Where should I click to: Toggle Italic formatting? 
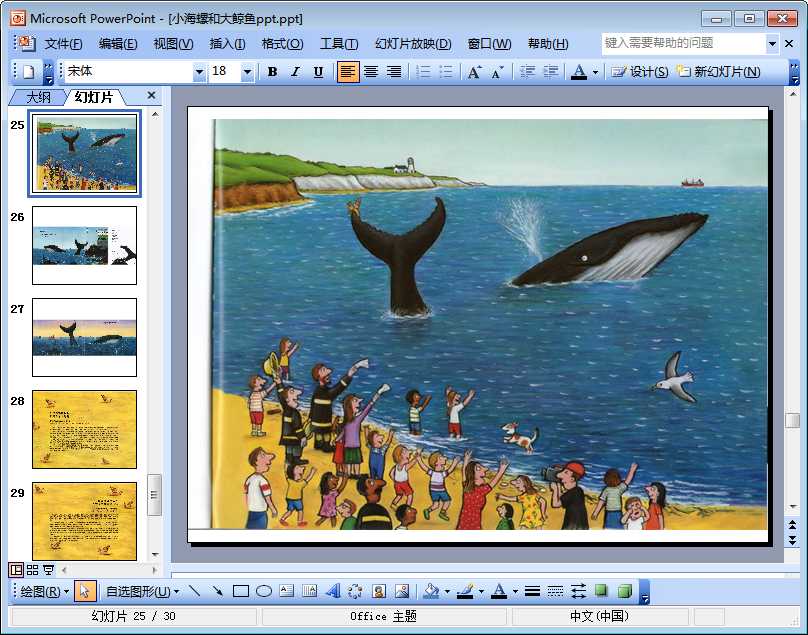(295, 72)
